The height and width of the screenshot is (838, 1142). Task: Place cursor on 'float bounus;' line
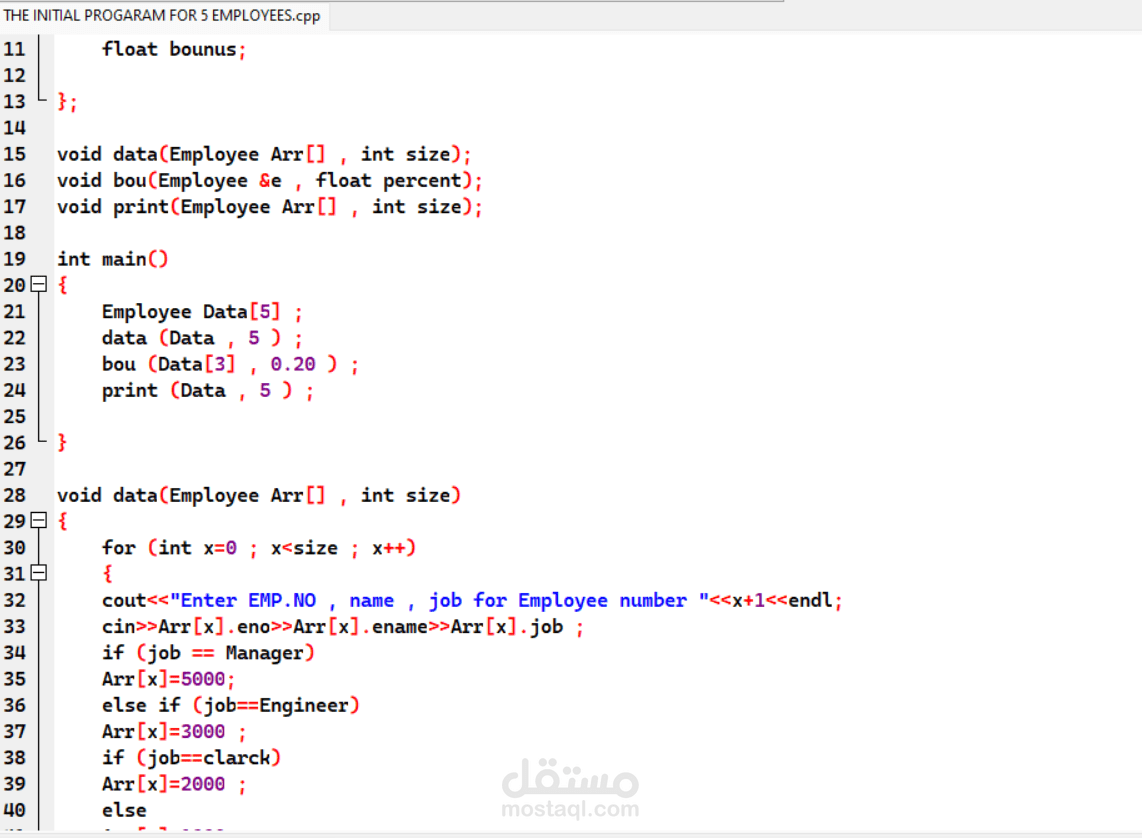click(174, 50)
